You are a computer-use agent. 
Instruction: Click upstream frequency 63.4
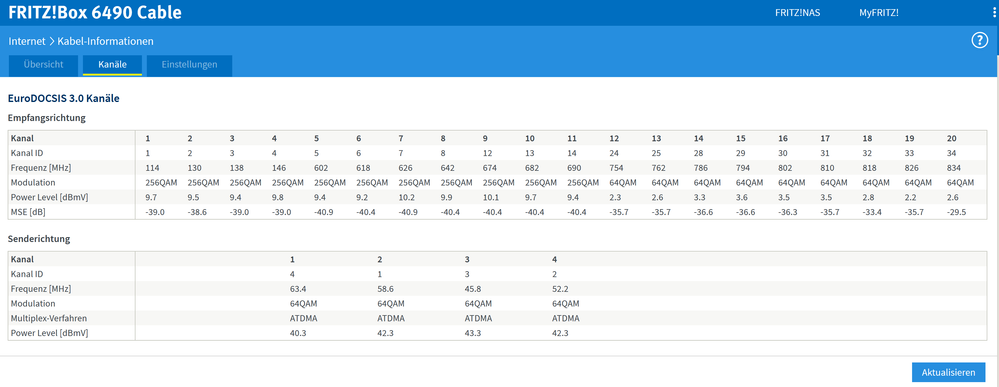click(297, 289)
